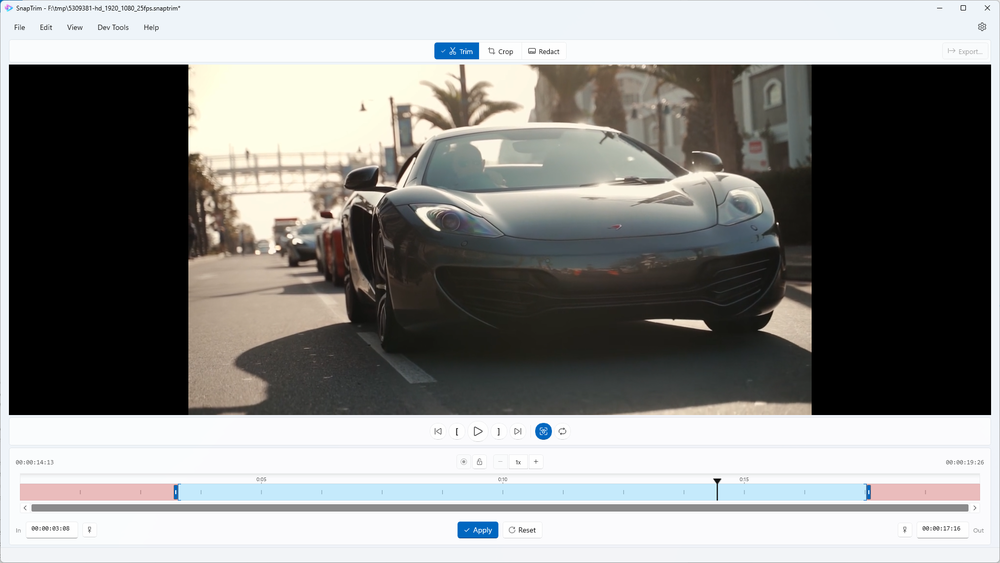
Task: Switch to the Crop mode
Action: pyautogui.click(x=500, y=51)
